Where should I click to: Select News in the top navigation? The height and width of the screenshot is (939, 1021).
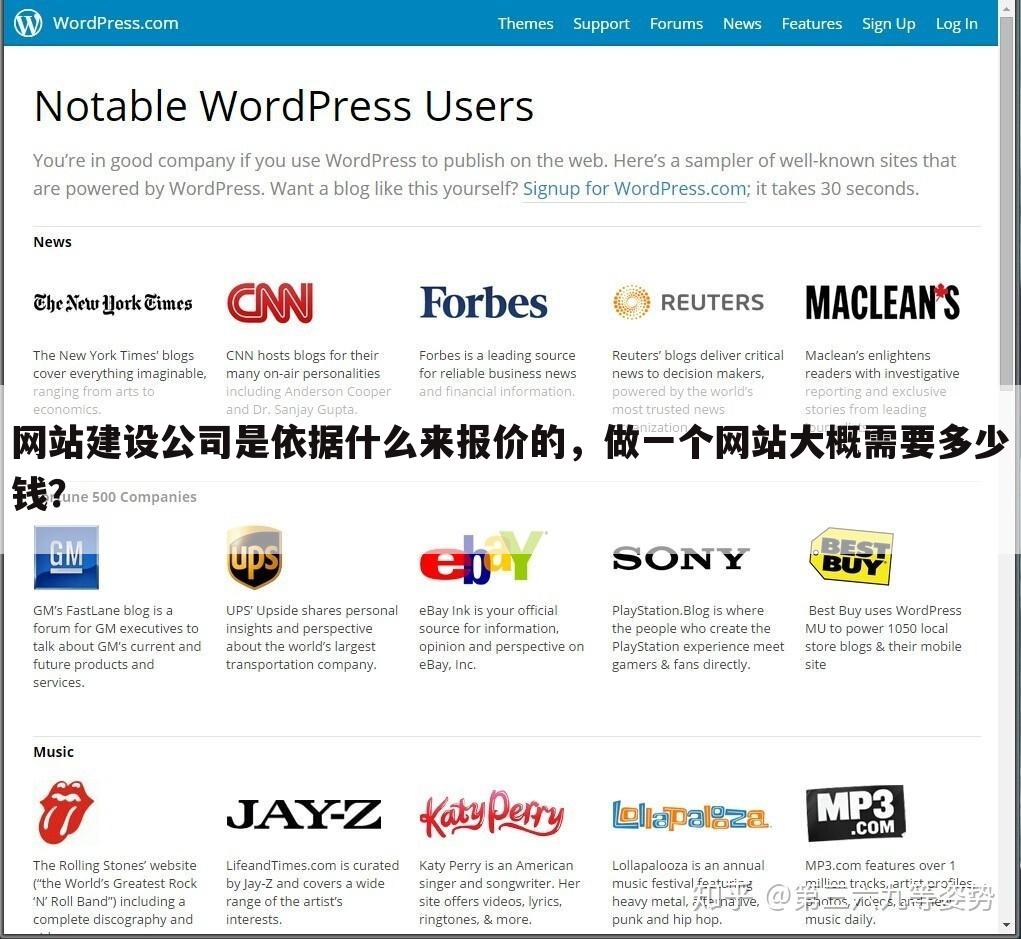coord(742,24)
